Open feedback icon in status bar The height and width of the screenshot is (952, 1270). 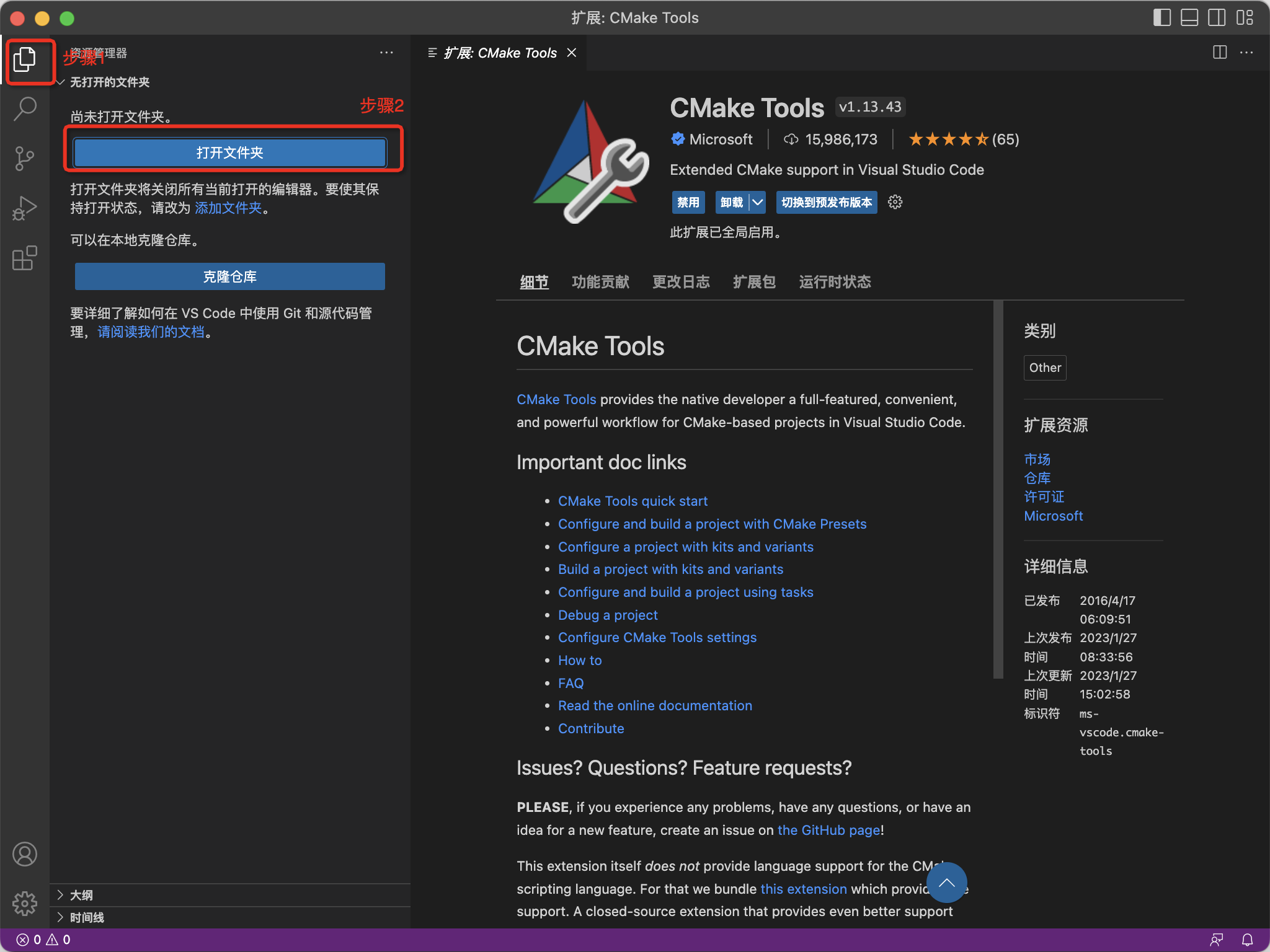click(x=1217, y=940)
